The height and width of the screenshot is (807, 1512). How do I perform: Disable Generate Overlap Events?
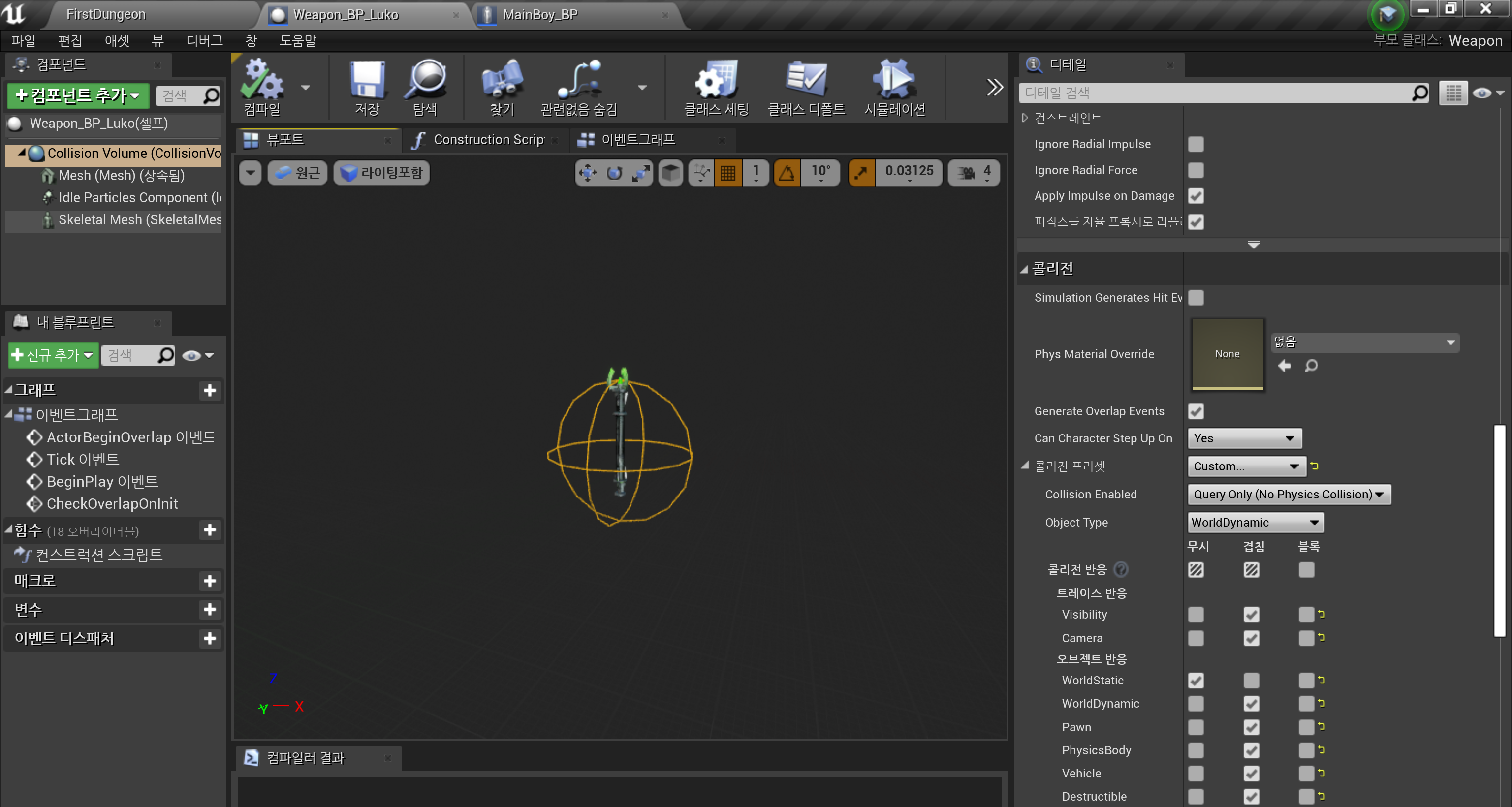[x=1196, y=411]
